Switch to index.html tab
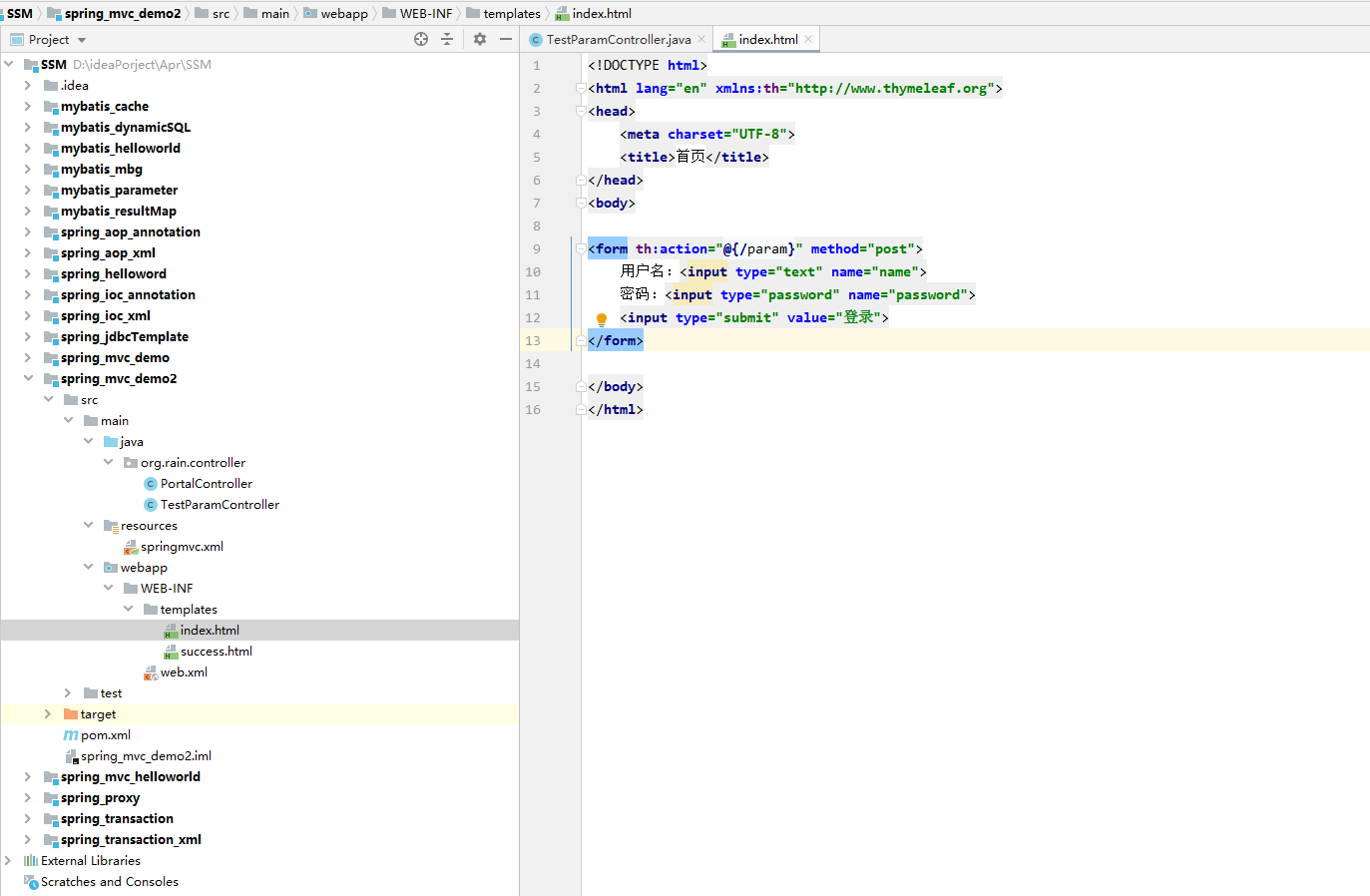 pyautogui.click(x=767, y=40)
